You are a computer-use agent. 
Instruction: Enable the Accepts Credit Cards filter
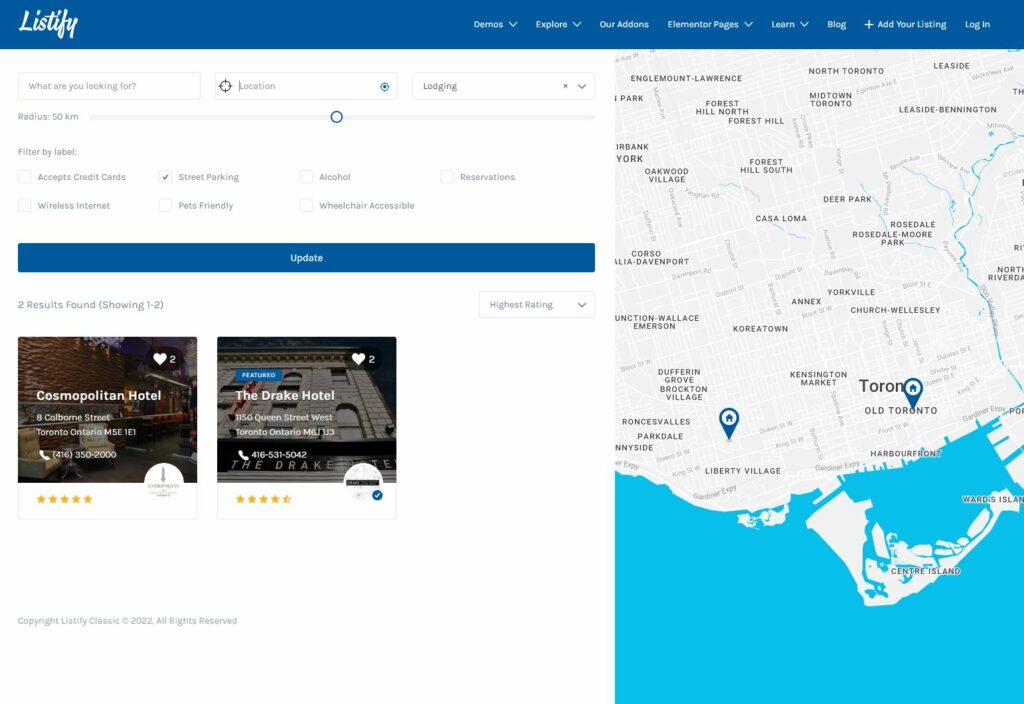[x=24, y=177]
